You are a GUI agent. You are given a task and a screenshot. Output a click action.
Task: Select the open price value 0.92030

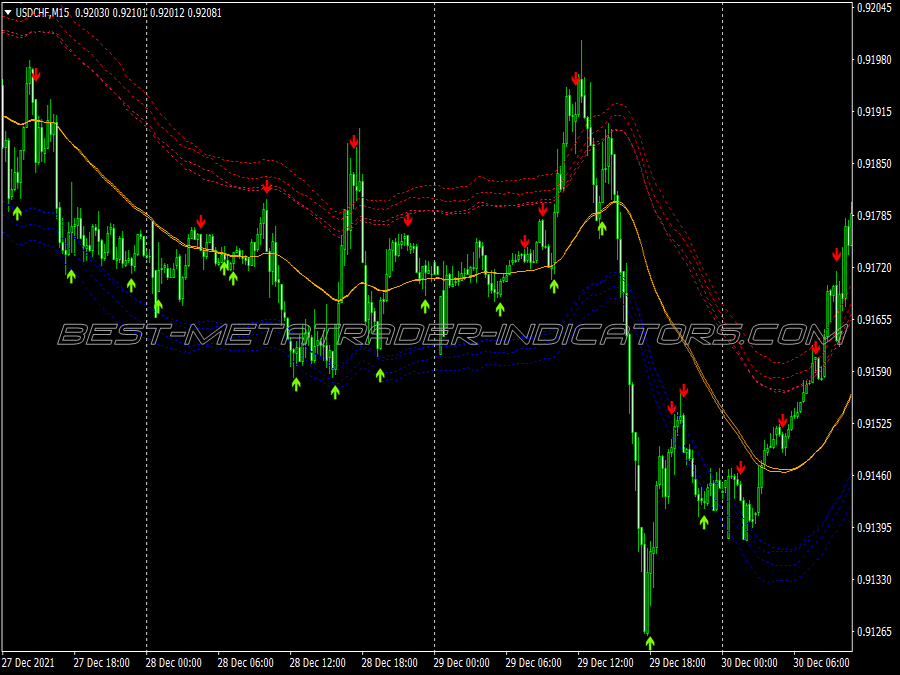[x=92, y=12]
